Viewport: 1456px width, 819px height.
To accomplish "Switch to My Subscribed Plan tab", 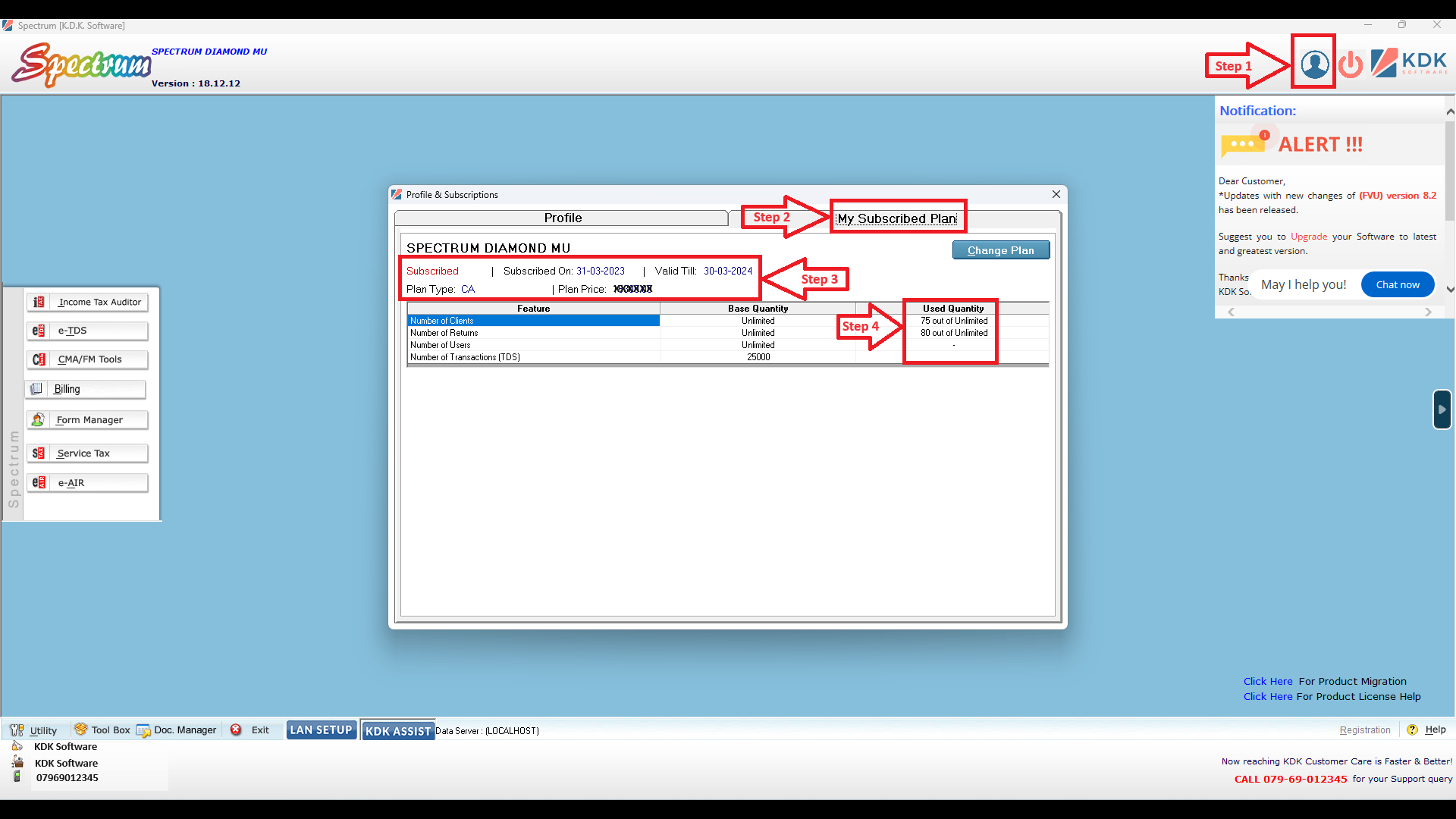I will [x=896, y=218].
